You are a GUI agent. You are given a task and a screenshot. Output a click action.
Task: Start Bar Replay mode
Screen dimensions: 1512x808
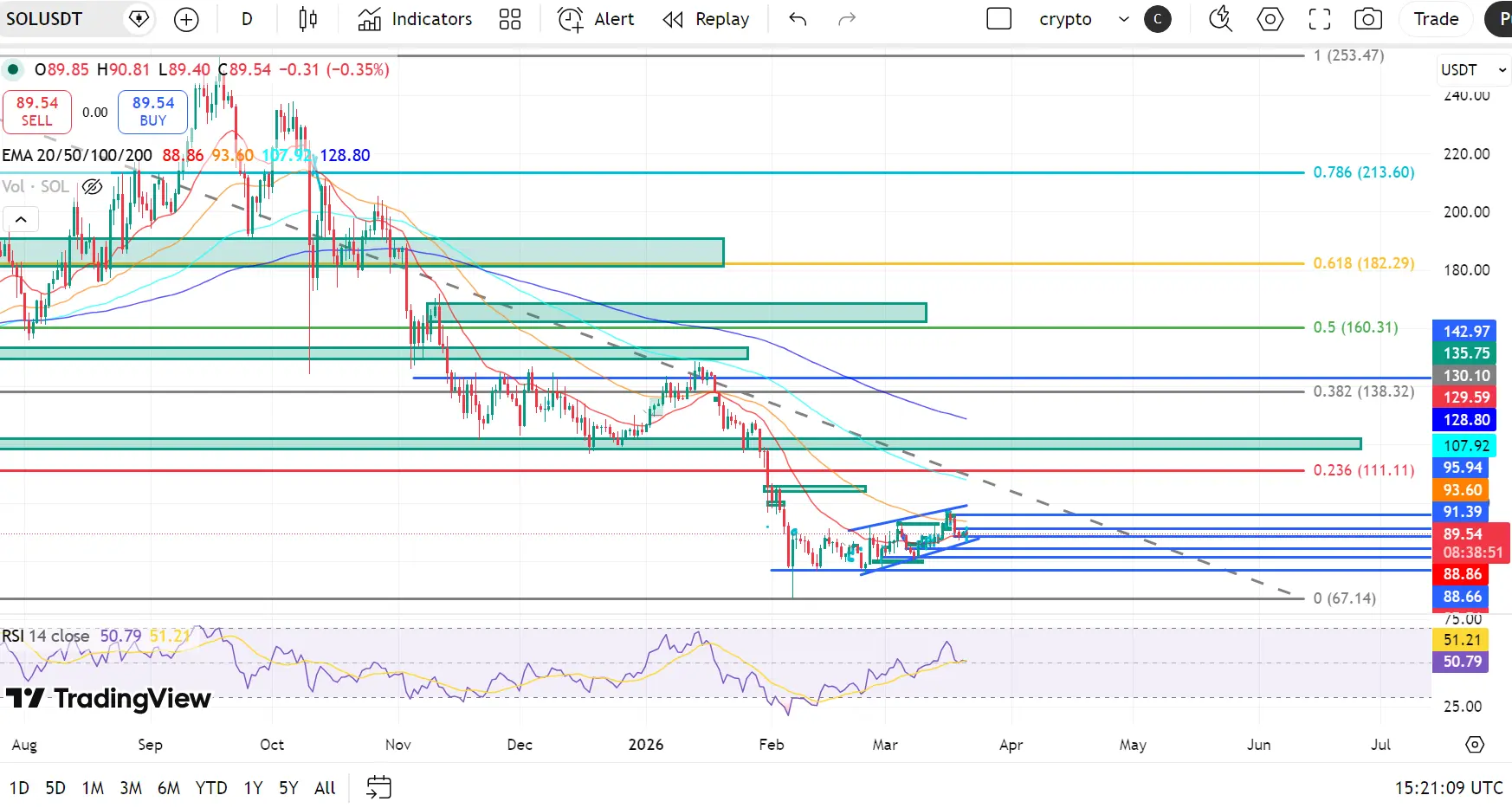click(x=707, y=19)
